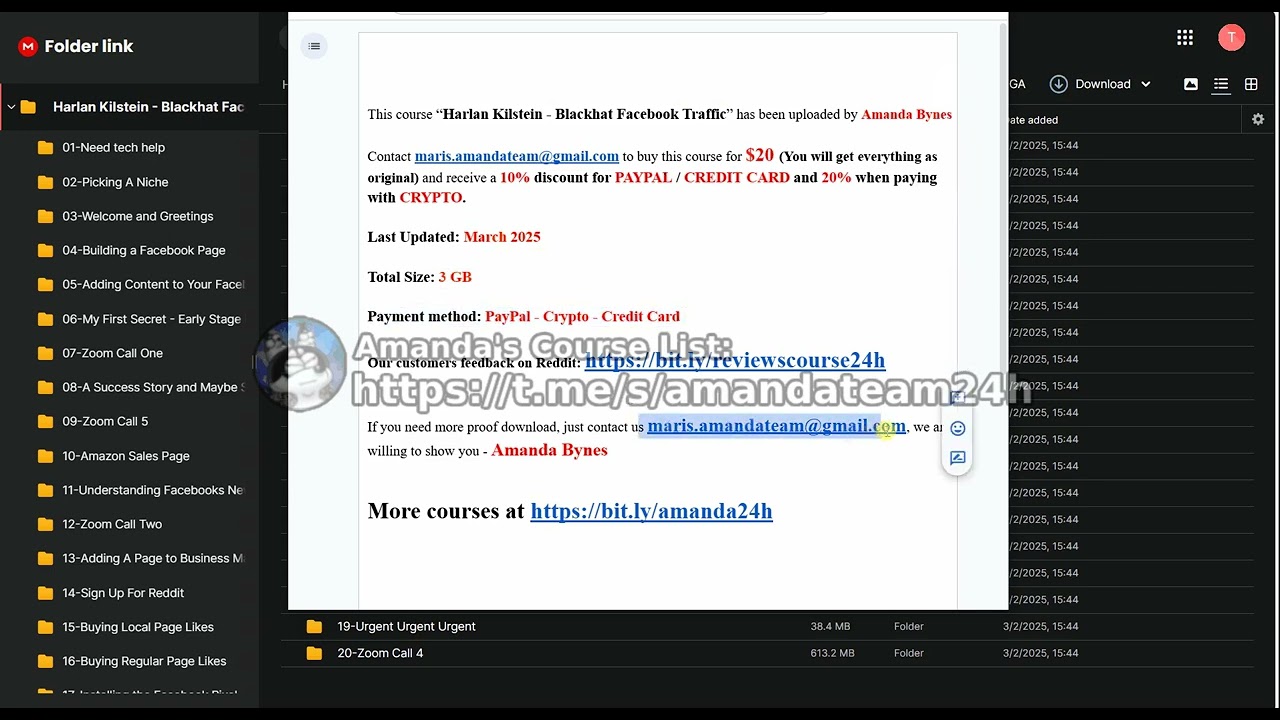Collapse the Harlan Kilstein folder tree
This screenshot has height=720, width=1280.
11,107
